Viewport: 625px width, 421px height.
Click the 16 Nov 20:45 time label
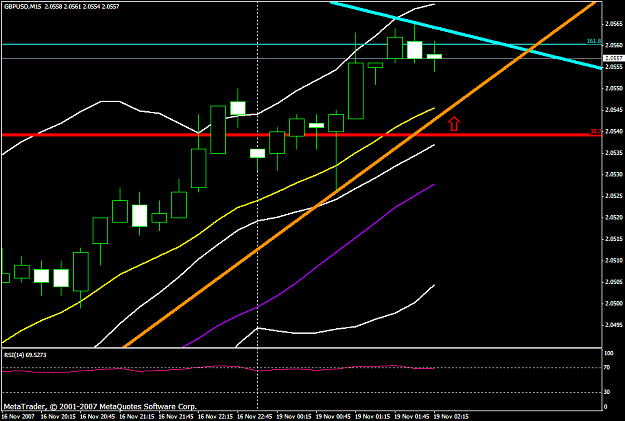97,417
